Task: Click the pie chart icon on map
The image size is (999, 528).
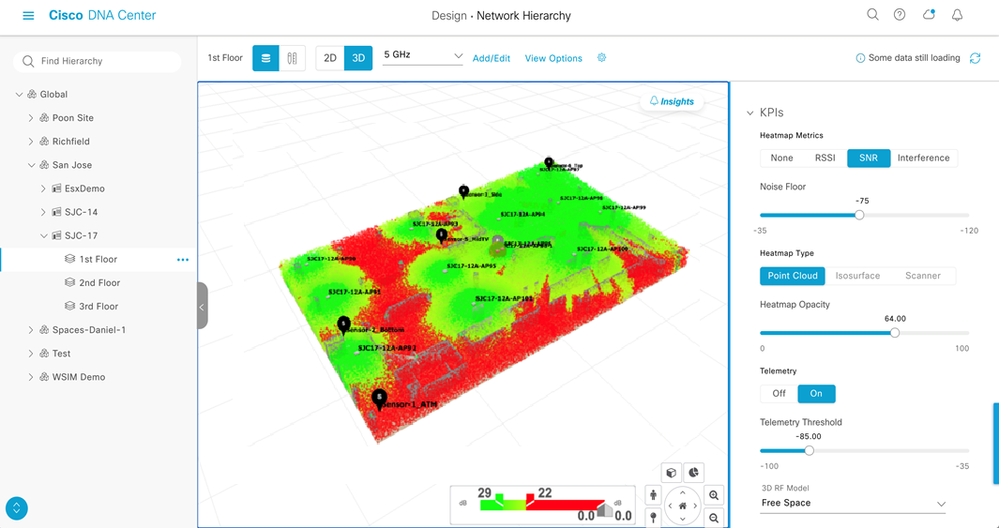Action: [693, 472]
